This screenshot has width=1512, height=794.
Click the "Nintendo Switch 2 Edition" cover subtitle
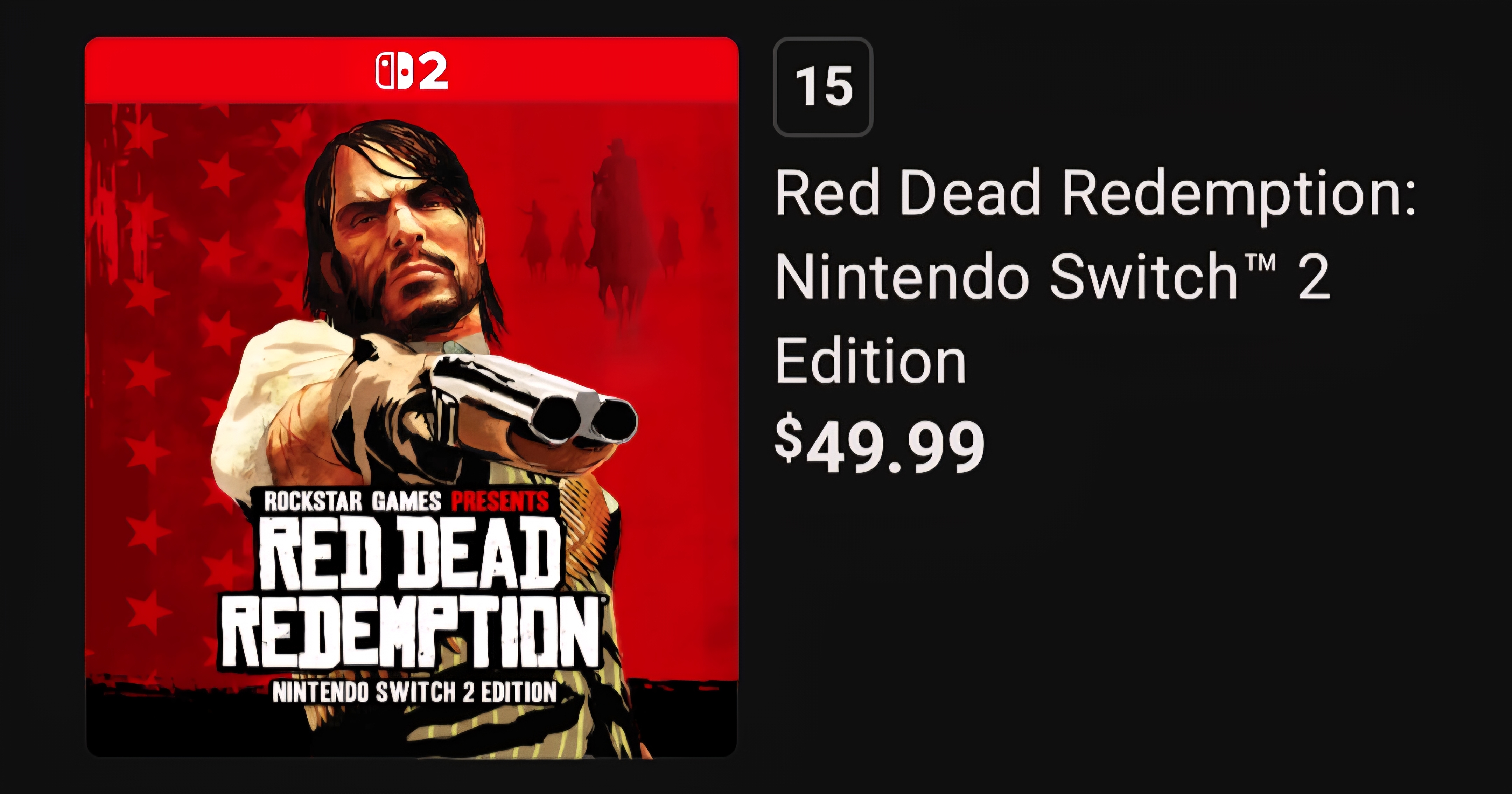pos(414,692)
